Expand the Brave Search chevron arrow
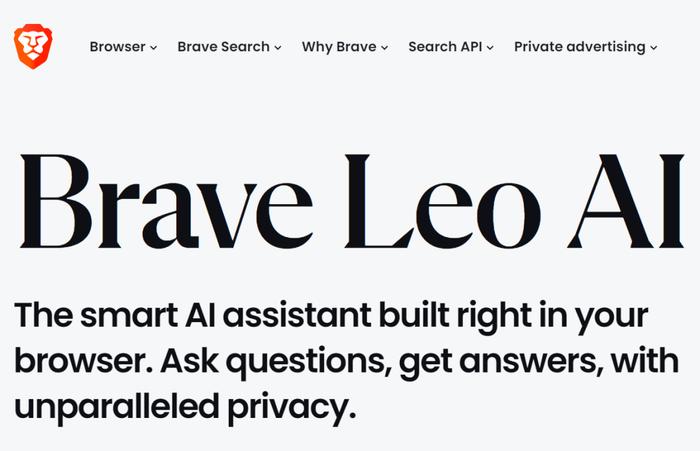This screenshot has height=451, width=700. tap(278, 47)
